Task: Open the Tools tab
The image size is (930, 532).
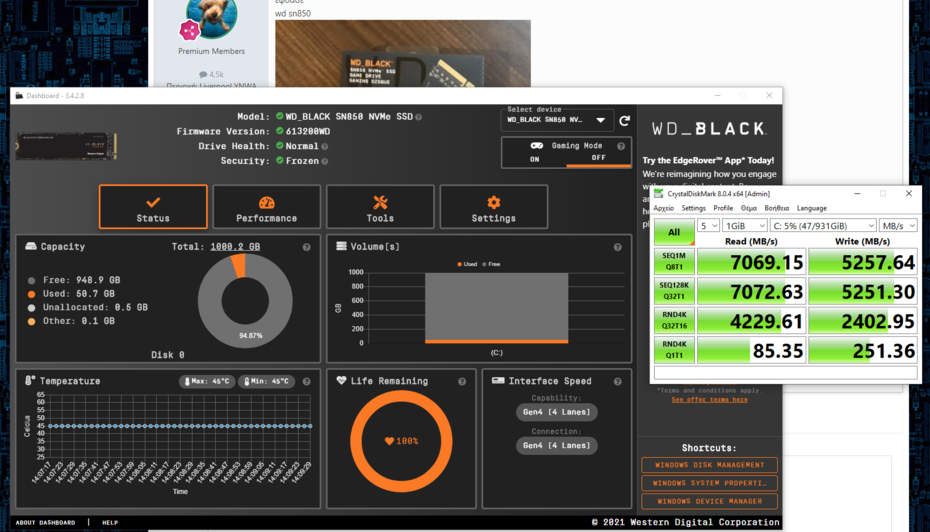Action: tap(380, 206)
